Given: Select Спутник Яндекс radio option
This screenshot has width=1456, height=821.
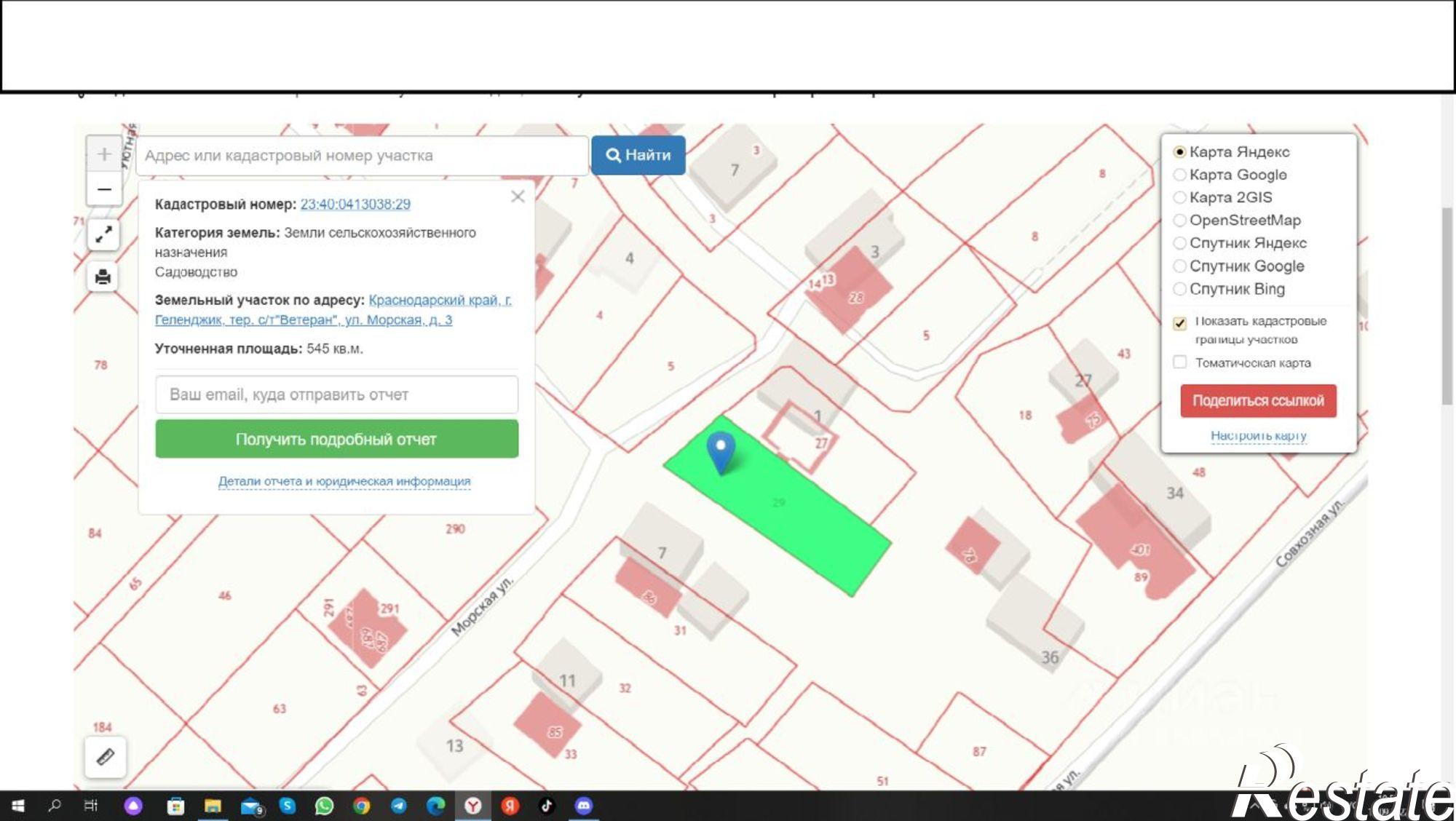Looking at the screenshot, I should pos(1179,243).
